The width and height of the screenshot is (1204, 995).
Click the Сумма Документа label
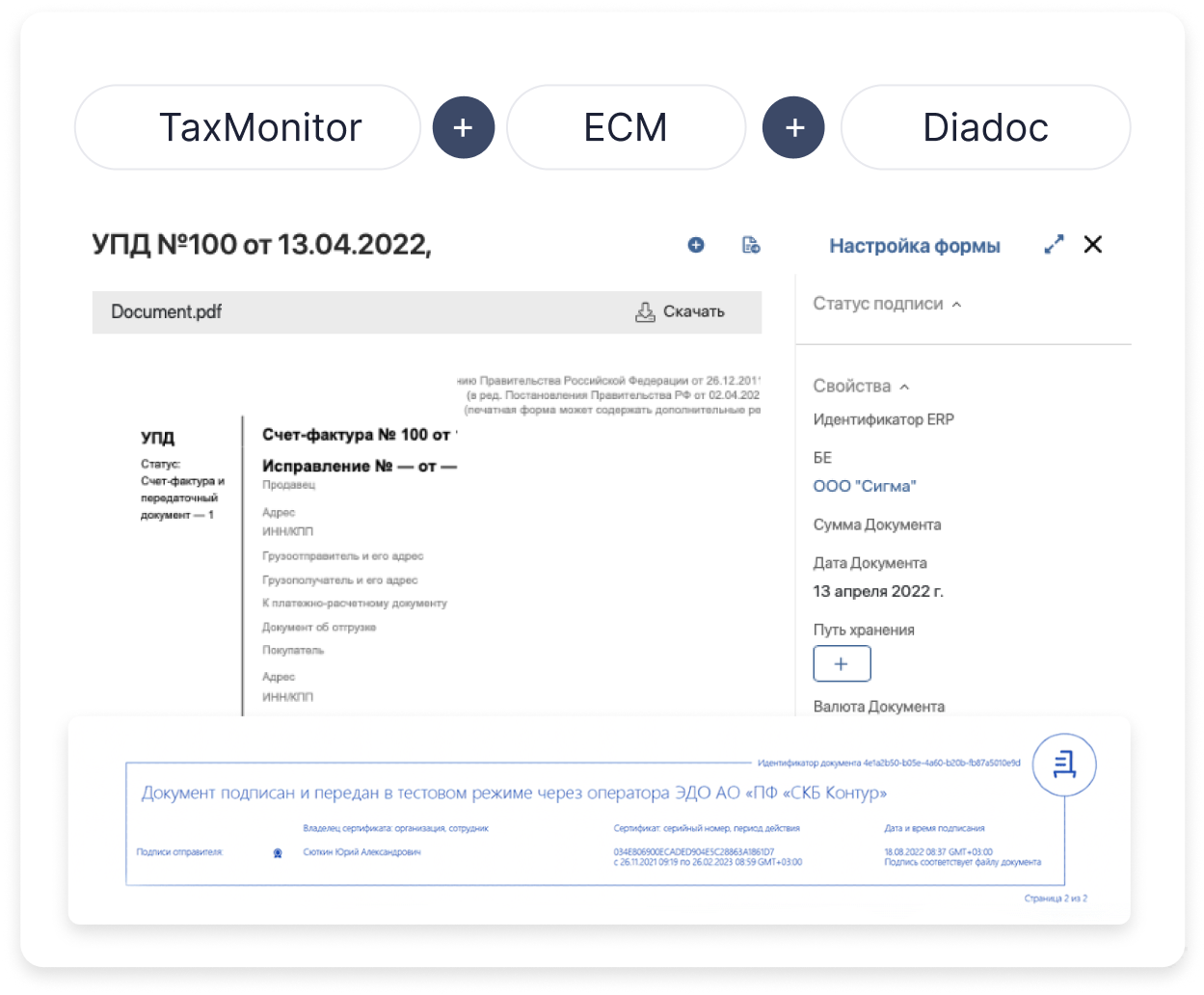[877, 524]
